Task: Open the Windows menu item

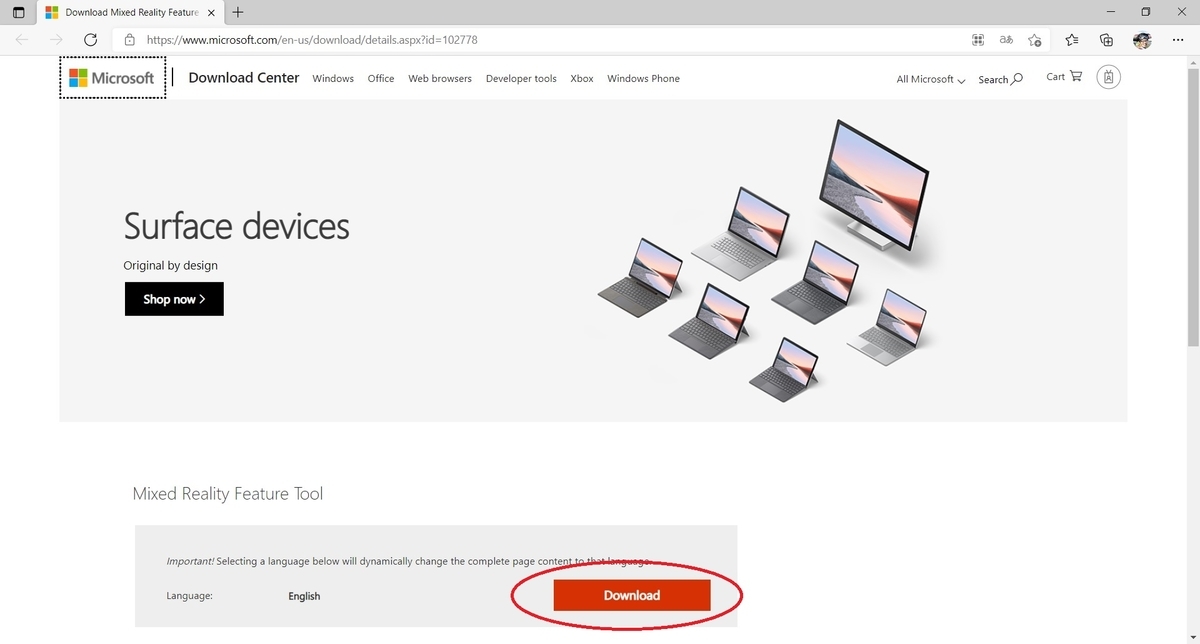Action: point(333,78)
